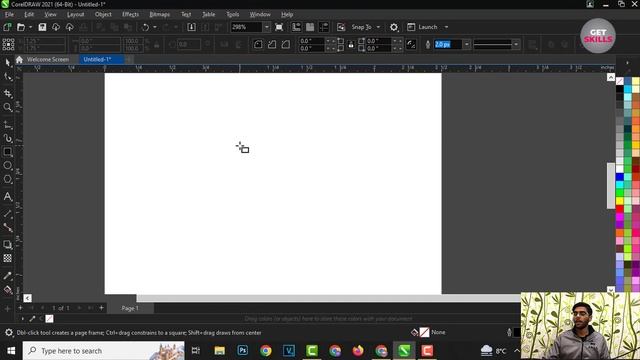Open the Bitmaps menu
The height and width of the screenshot is (360, 640).
click(x=160, y=14)
